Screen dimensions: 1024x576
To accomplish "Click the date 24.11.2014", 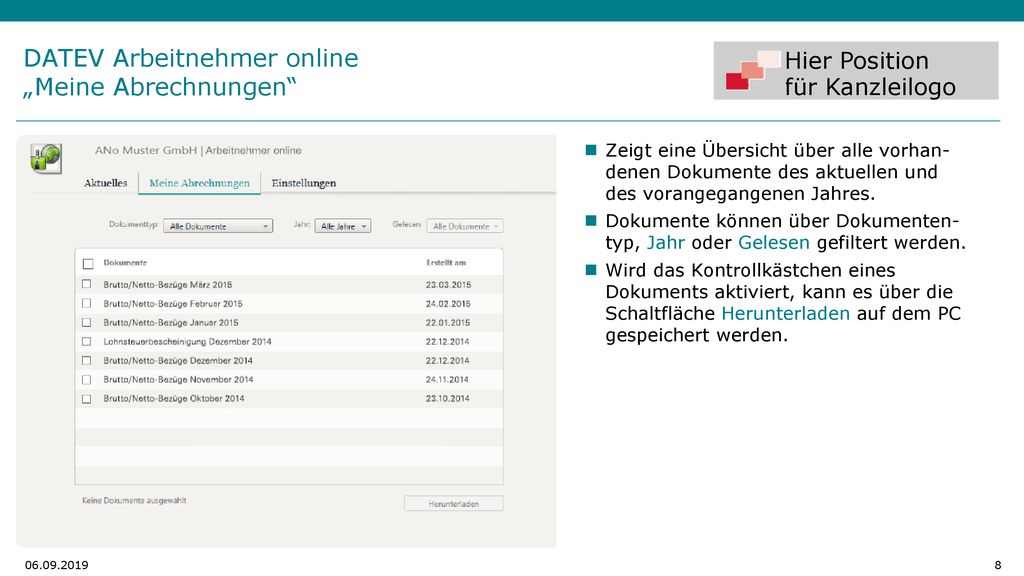I will pos(447,379).
